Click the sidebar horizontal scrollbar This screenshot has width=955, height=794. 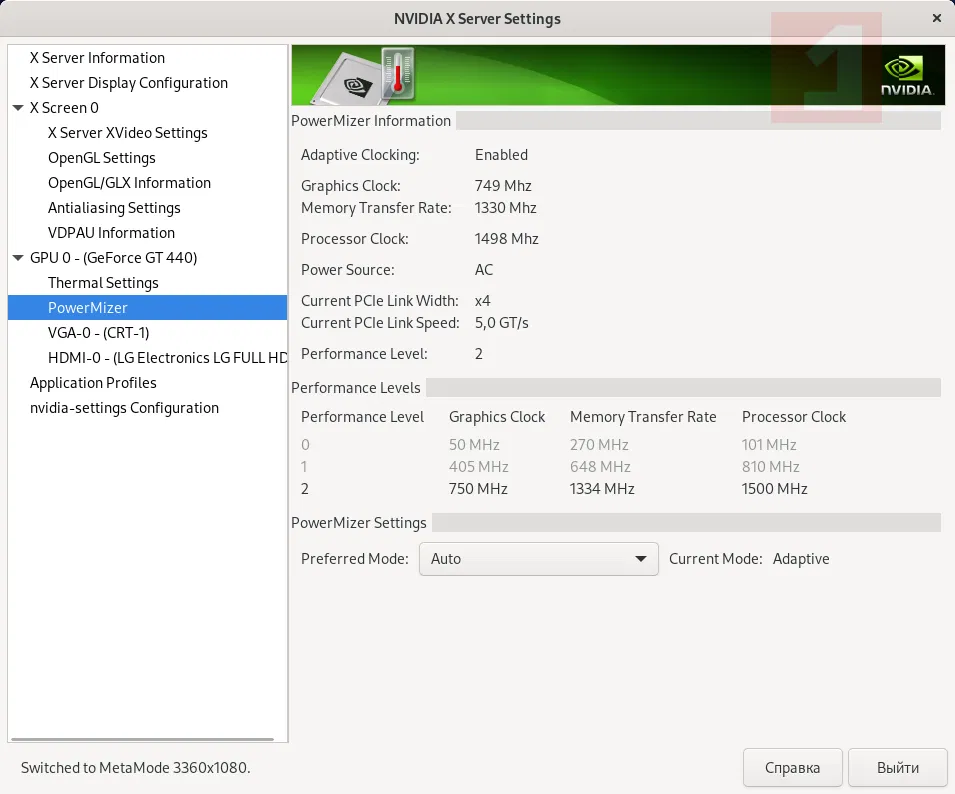coord(143,739)
